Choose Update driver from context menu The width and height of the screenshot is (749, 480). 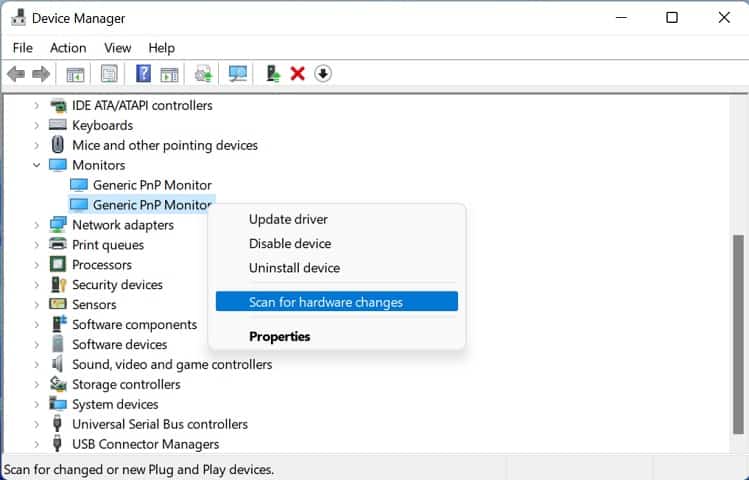click(337, 219)
